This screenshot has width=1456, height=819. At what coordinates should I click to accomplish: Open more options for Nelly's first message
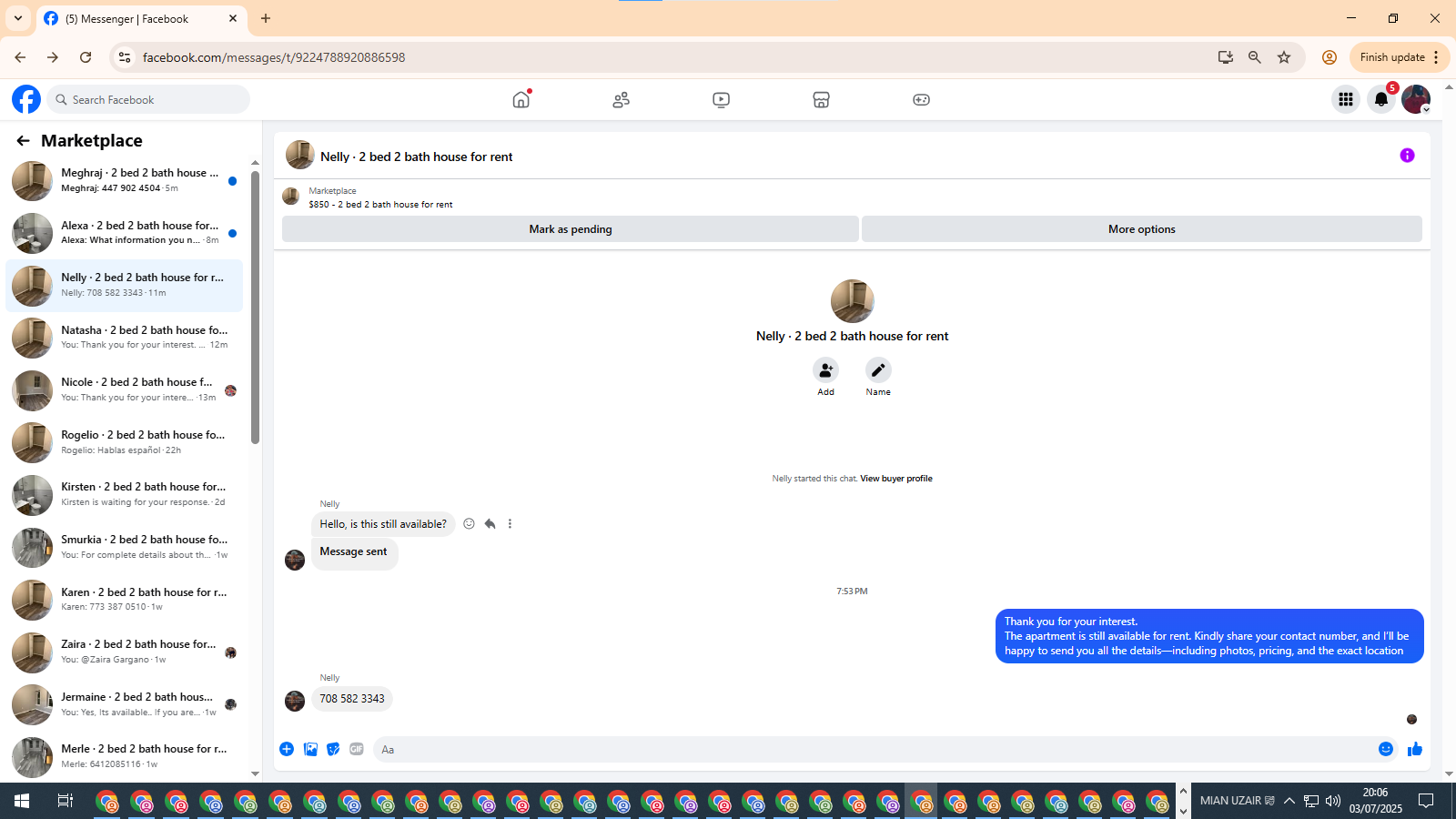[x=510, y=523]
